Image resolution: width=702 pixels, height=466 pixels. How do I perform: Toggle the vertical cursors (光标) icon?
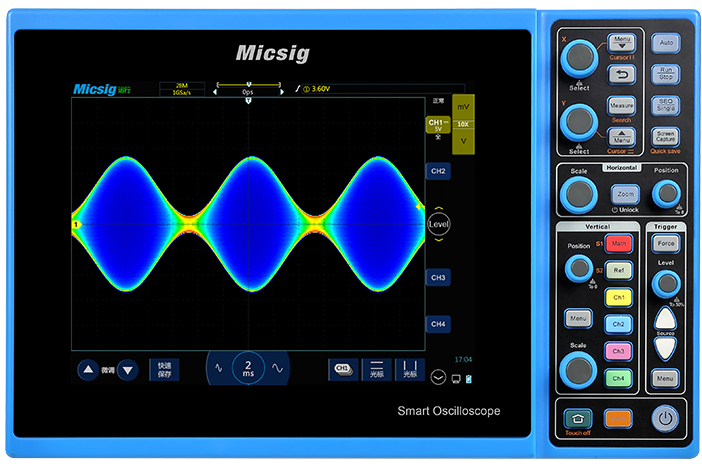[410, 369]
